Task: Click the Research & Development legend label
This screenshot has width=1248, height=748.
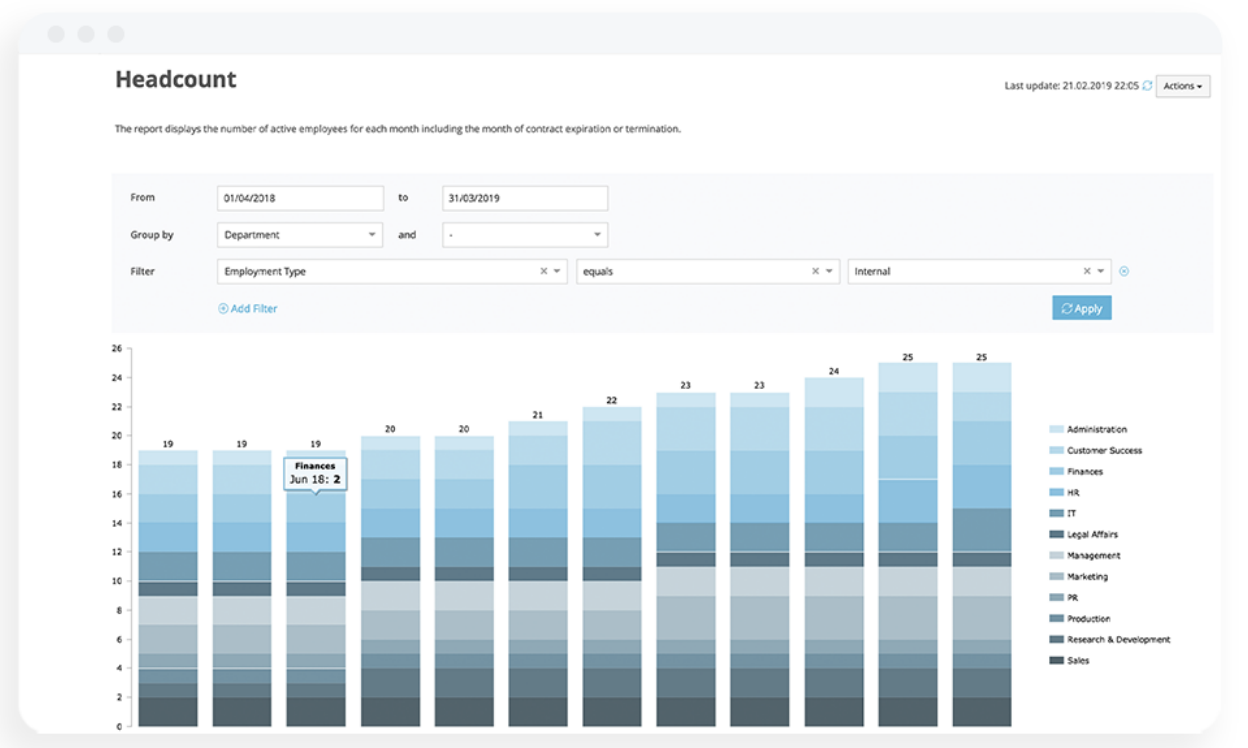Action: click(1118, 639)
